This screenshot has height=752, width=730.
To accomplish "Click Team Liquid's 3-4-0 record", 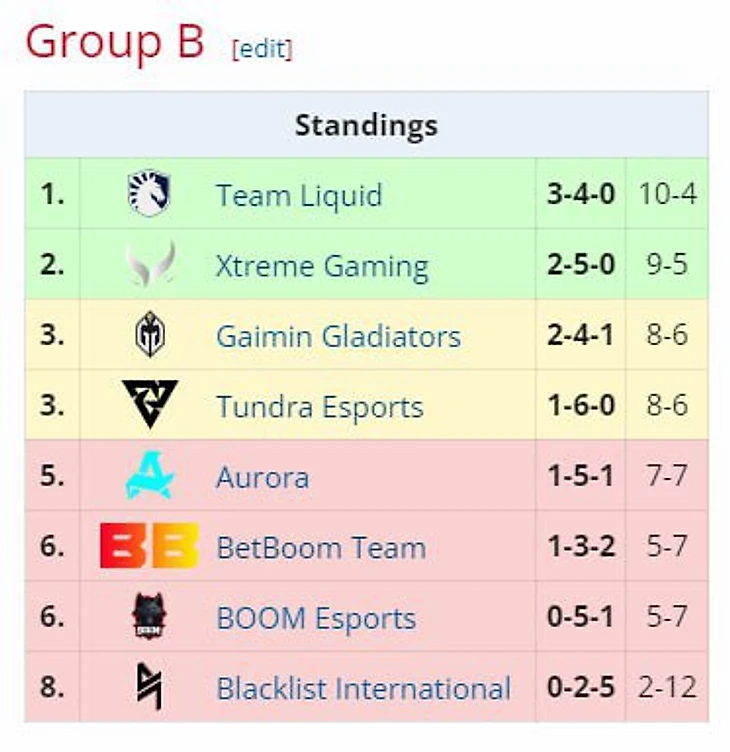I will point(581,194).
